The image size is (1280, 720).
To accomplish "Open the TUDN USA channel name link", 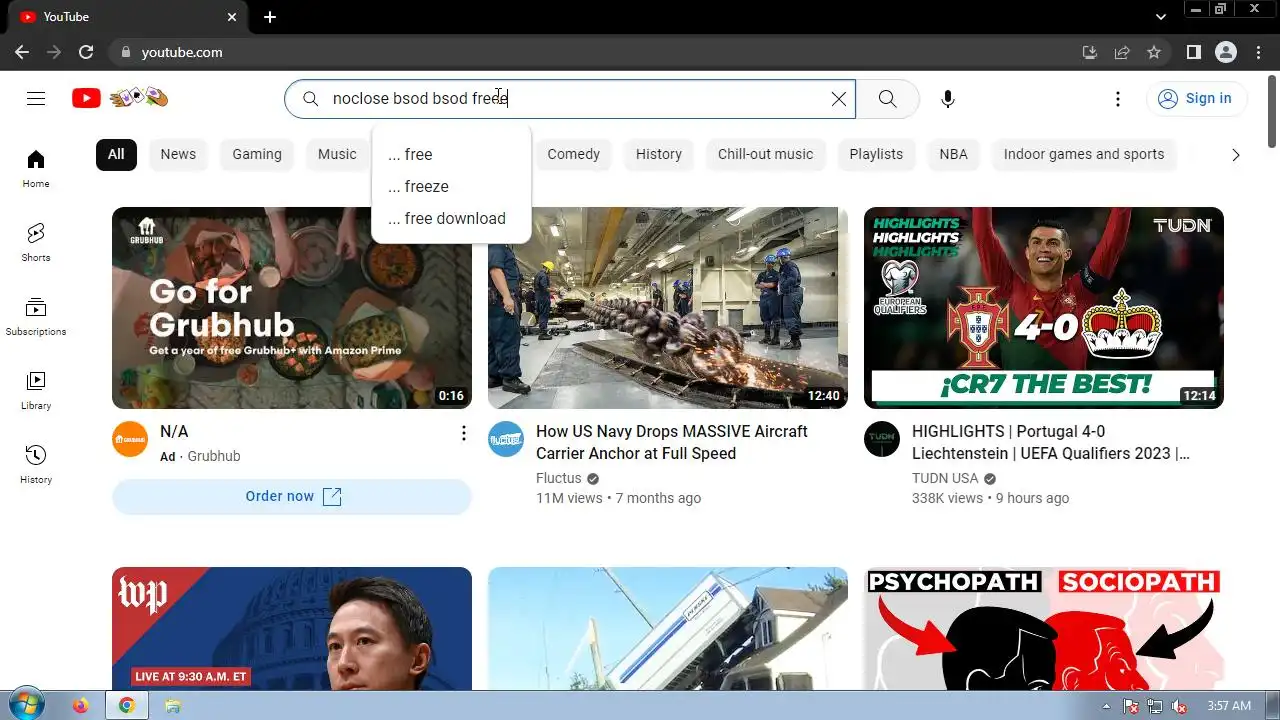I will pyautogui.click(x=945, y=478).
